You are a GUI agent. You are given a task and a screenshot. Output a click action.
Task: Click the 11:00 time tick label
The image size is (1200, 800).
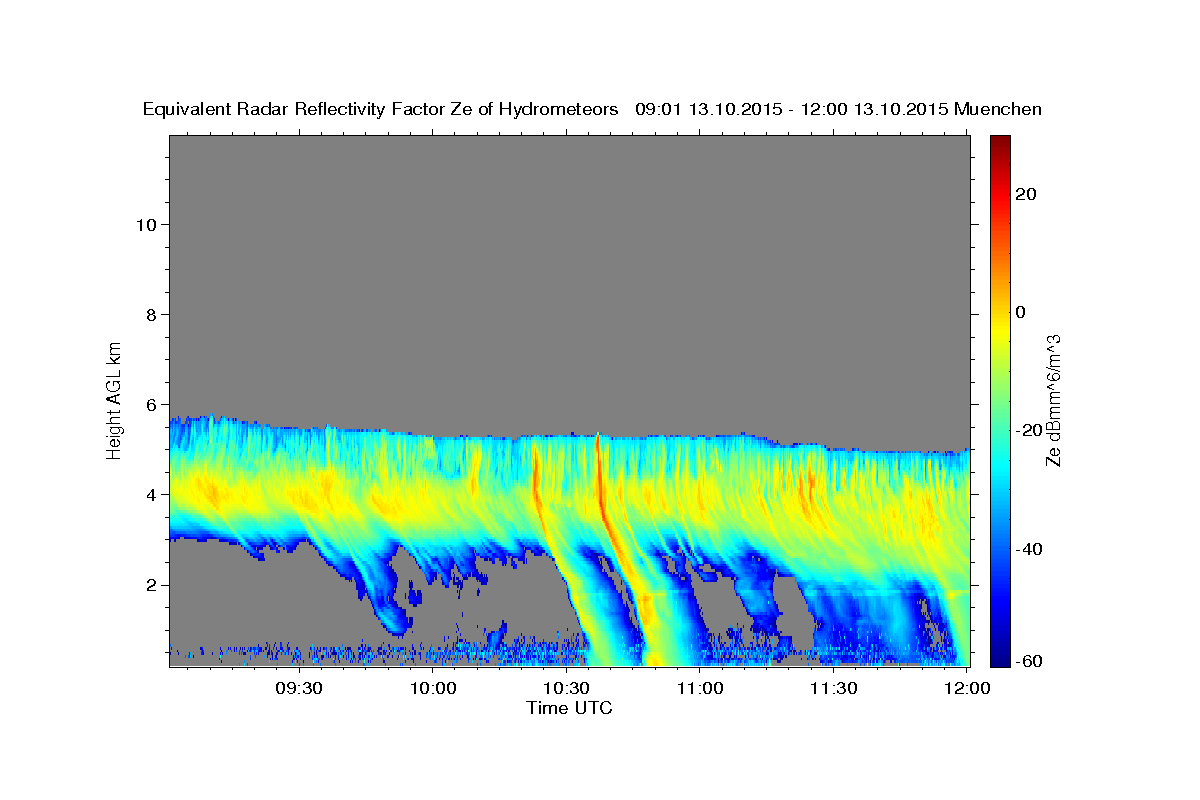click(700, 688)
